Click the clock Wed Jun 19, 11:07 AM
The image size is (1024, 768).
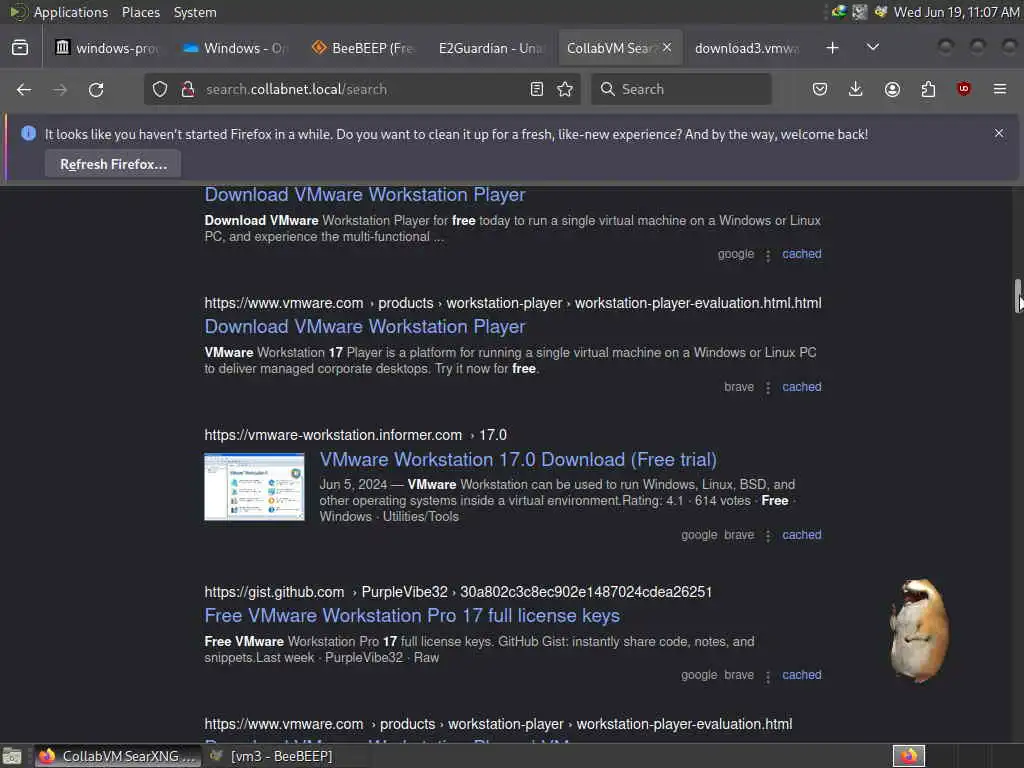[956, 12]
